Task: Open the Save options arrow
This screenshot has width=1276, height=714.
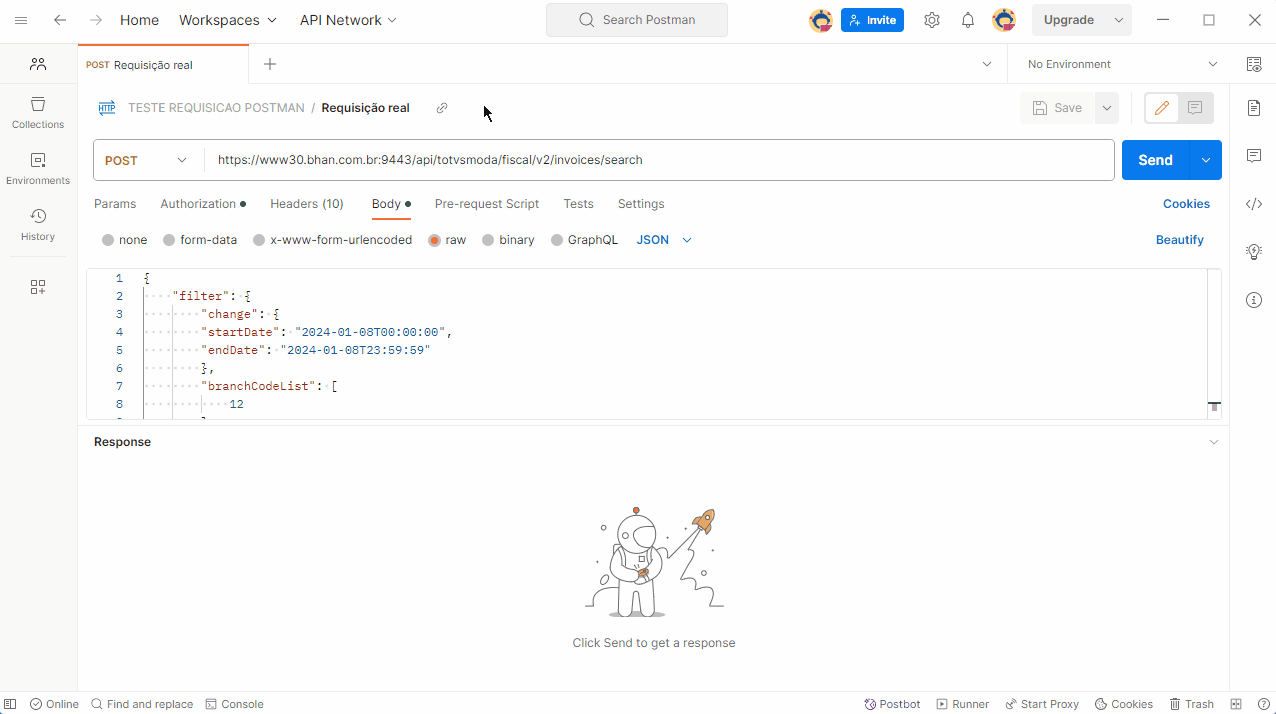Action: coord(1106,108)
